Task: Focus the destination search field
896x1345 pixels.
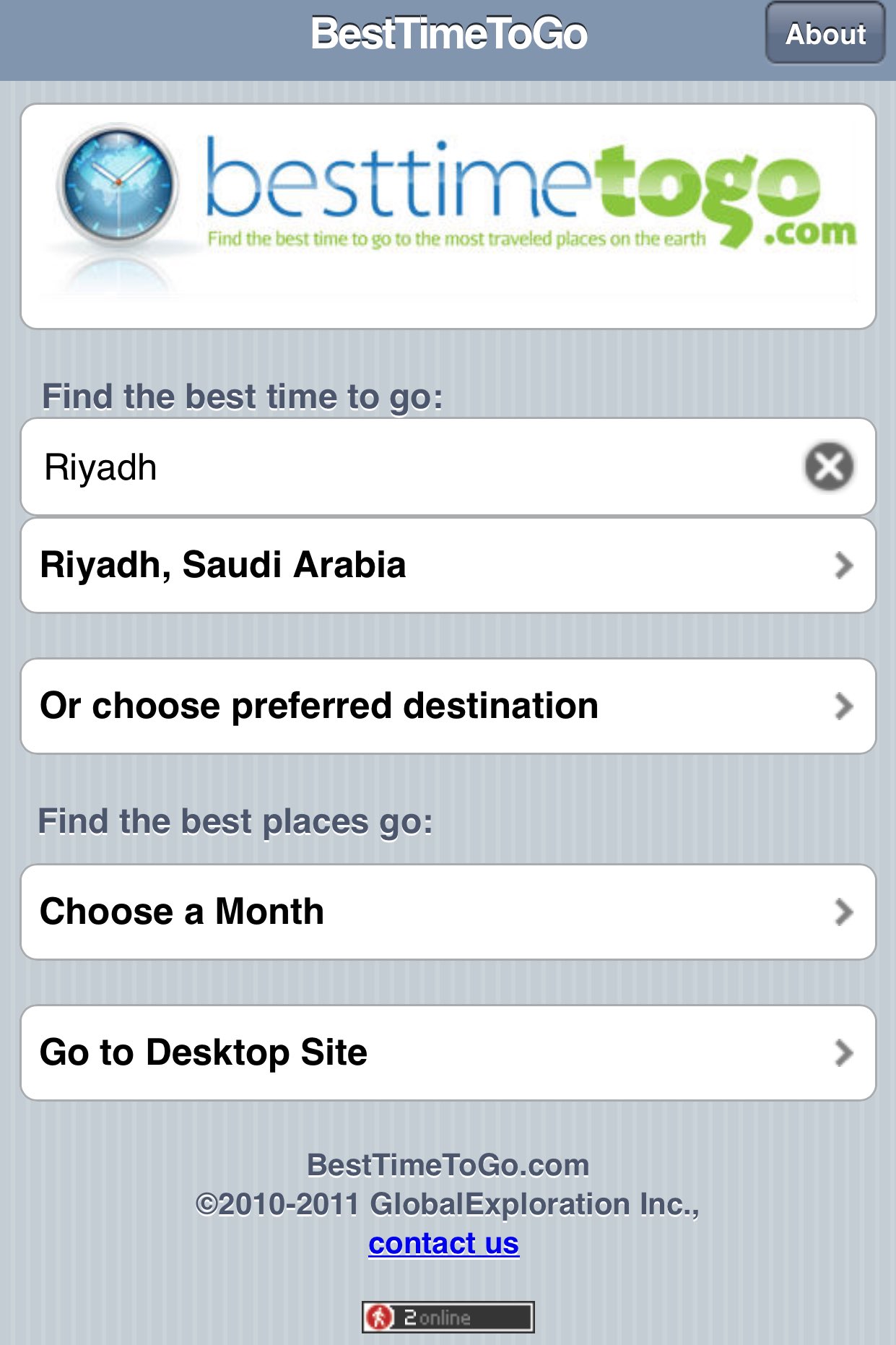Action: (x=412, y=467)
